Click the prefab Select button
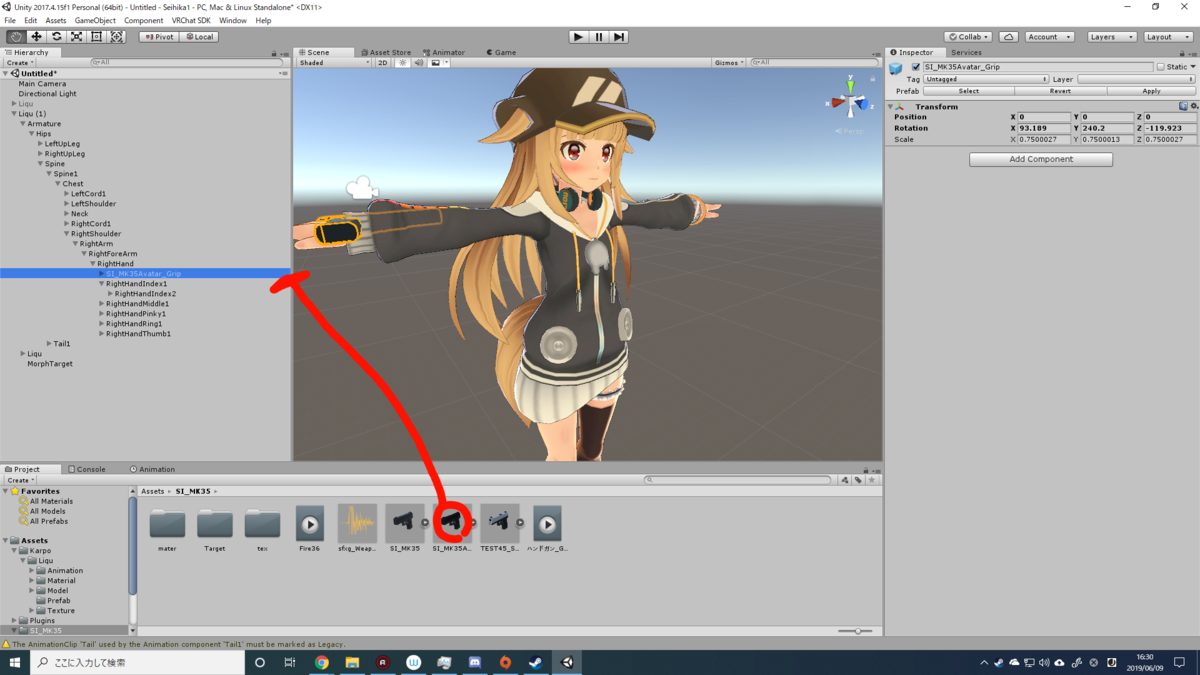 point(969,91)
